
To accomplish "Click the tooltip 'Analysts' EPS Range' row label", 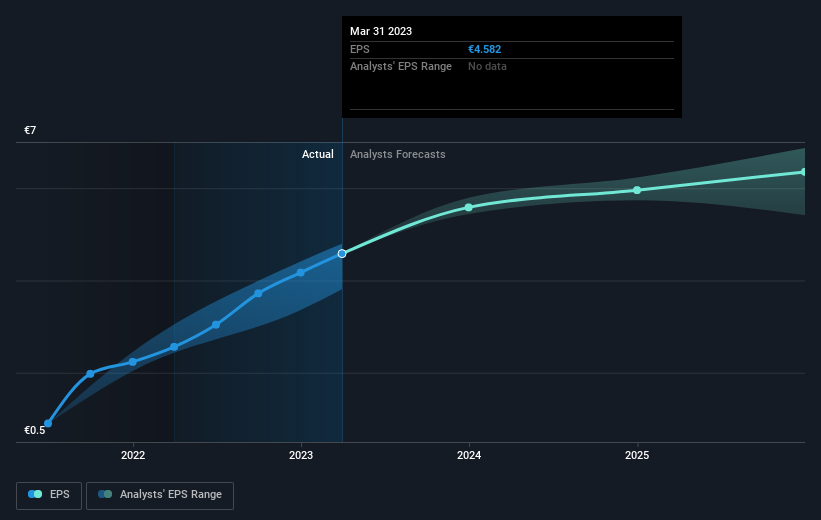I will point(401,67).
